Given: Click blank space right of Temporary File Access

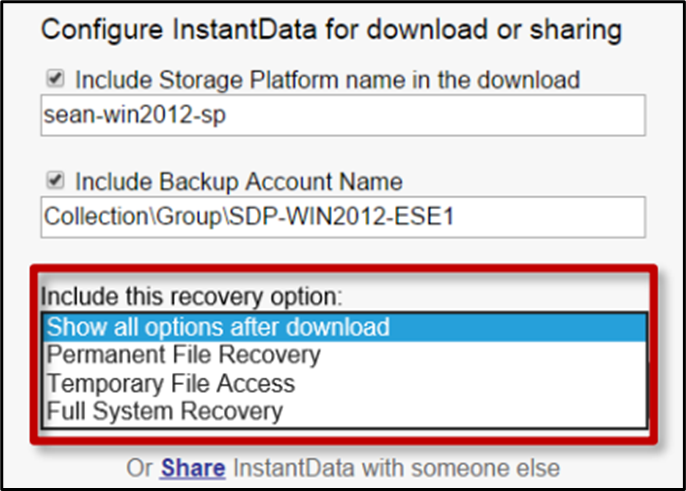Looking at the screenshot, I should pos(470,383).
